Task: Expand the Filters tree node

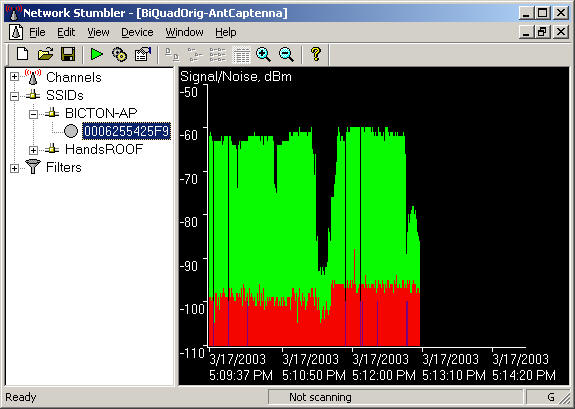Action: (14, 168)
